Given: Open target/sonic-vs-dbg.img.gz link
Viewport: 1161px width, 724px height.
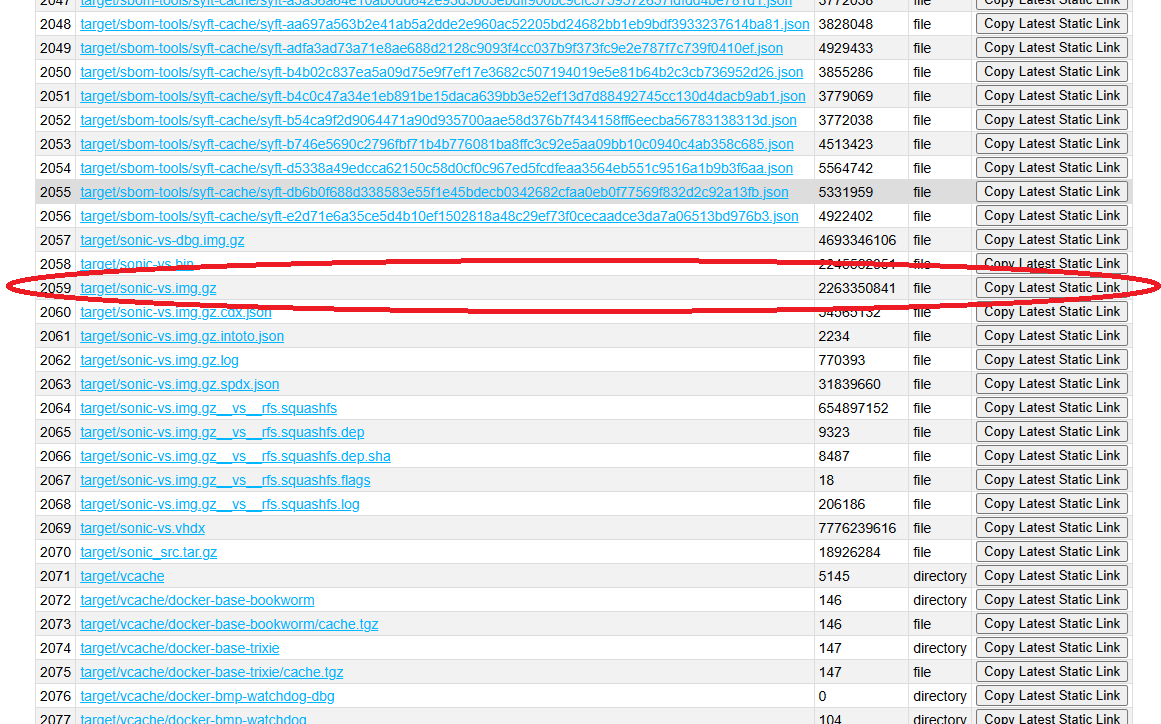Looking at the screenshot, I should [162, 240].
